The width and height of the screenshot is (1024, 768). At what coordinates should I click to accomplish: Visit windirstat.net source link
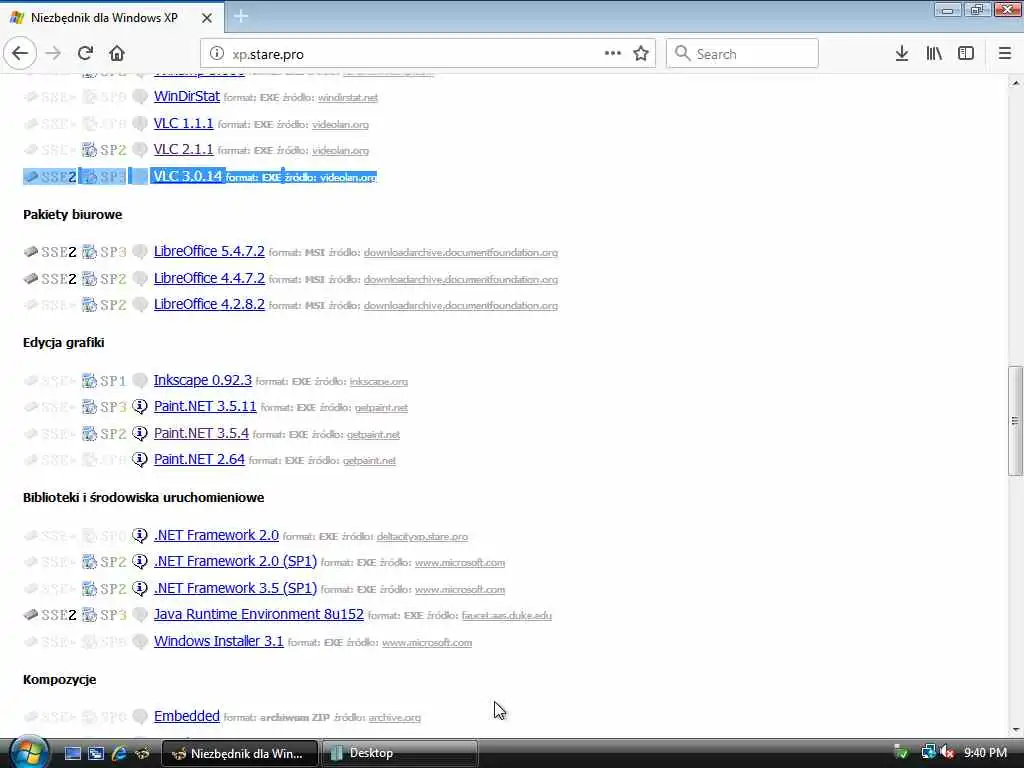tap(347, 98)
